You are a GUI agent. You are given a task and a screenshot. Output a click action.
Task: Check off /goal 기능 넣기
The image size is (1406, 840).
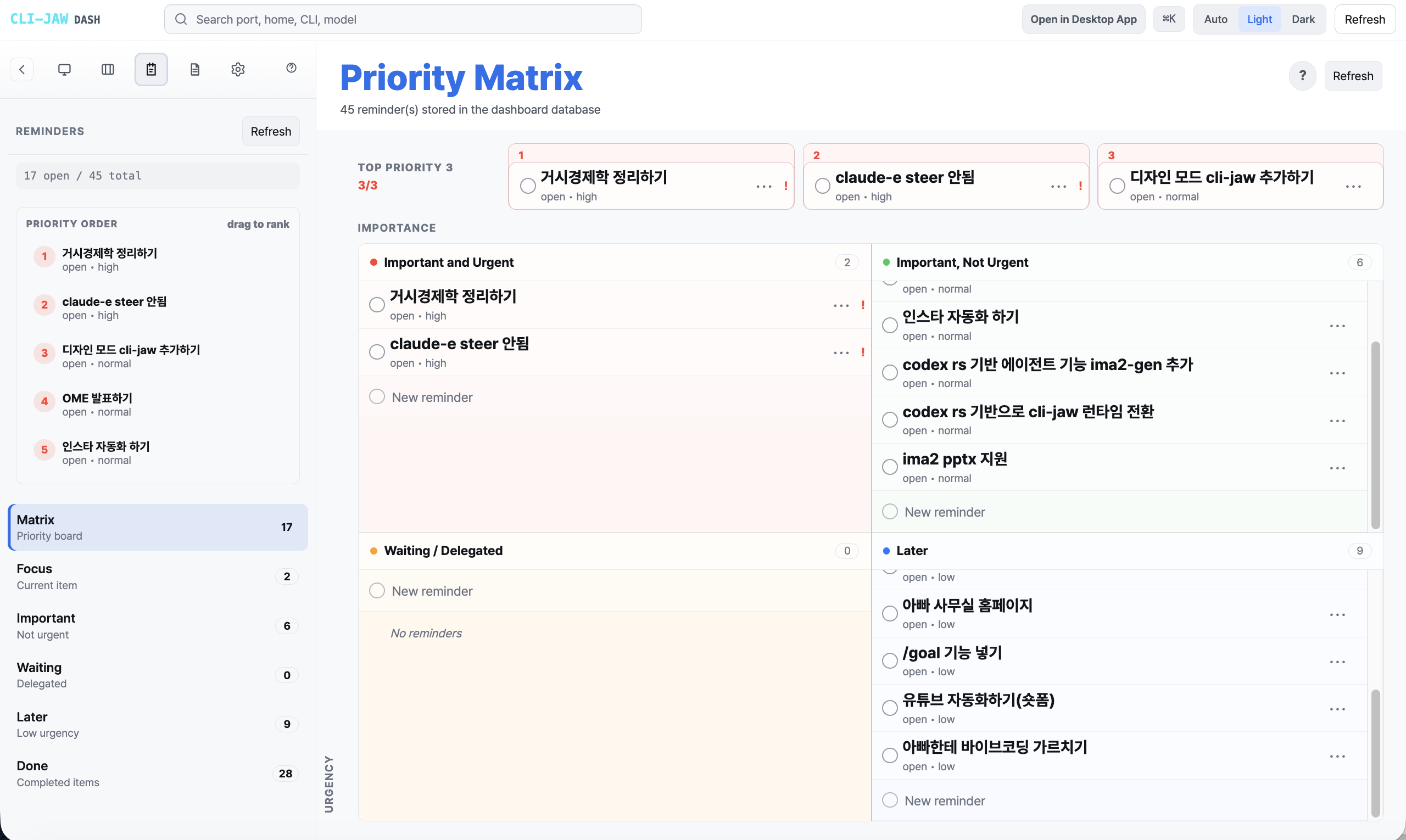pyautogui.click(x=890, y=660)
